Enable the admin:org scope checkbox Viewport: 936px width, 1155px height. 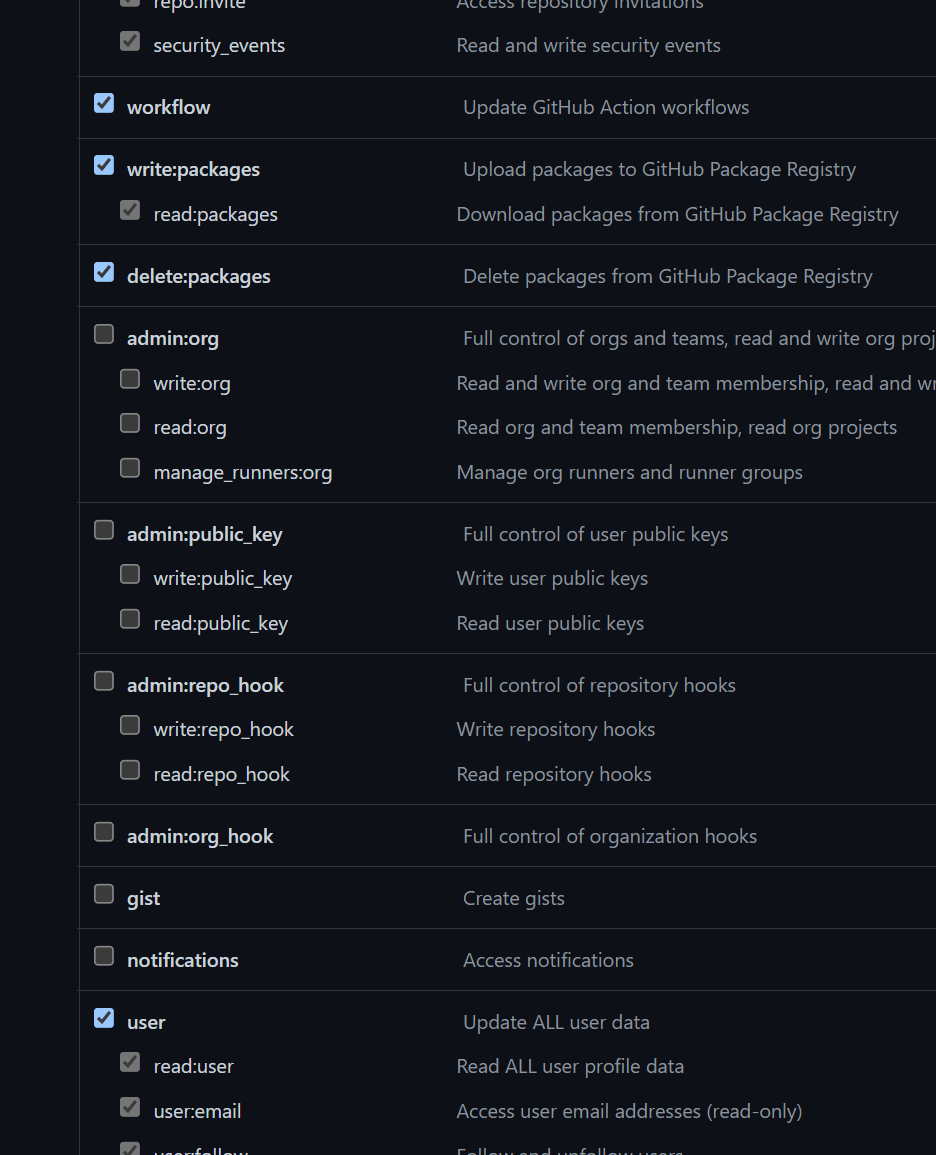click(104, 334)
